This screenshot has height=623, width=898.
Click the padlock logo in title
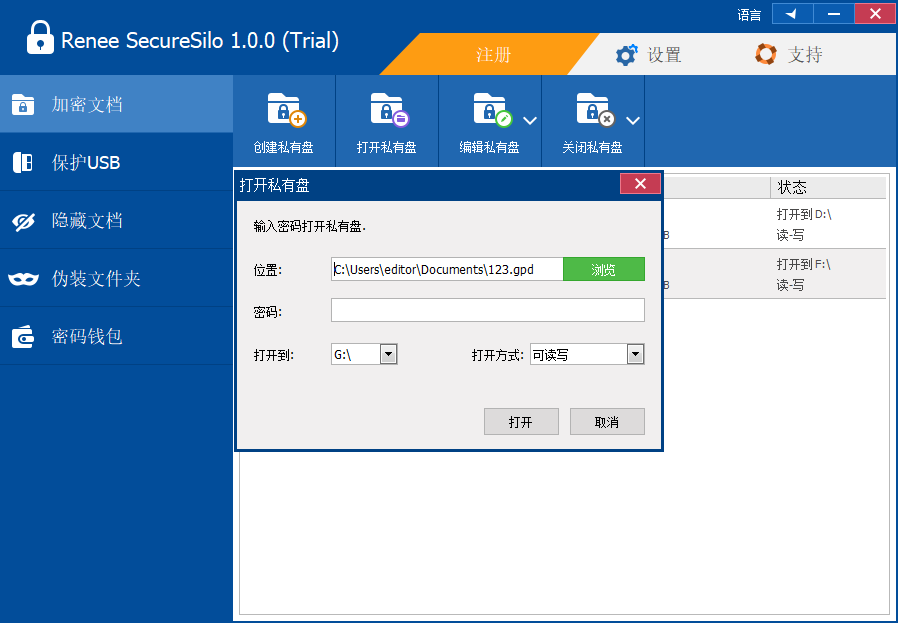(x=40, y=38)
